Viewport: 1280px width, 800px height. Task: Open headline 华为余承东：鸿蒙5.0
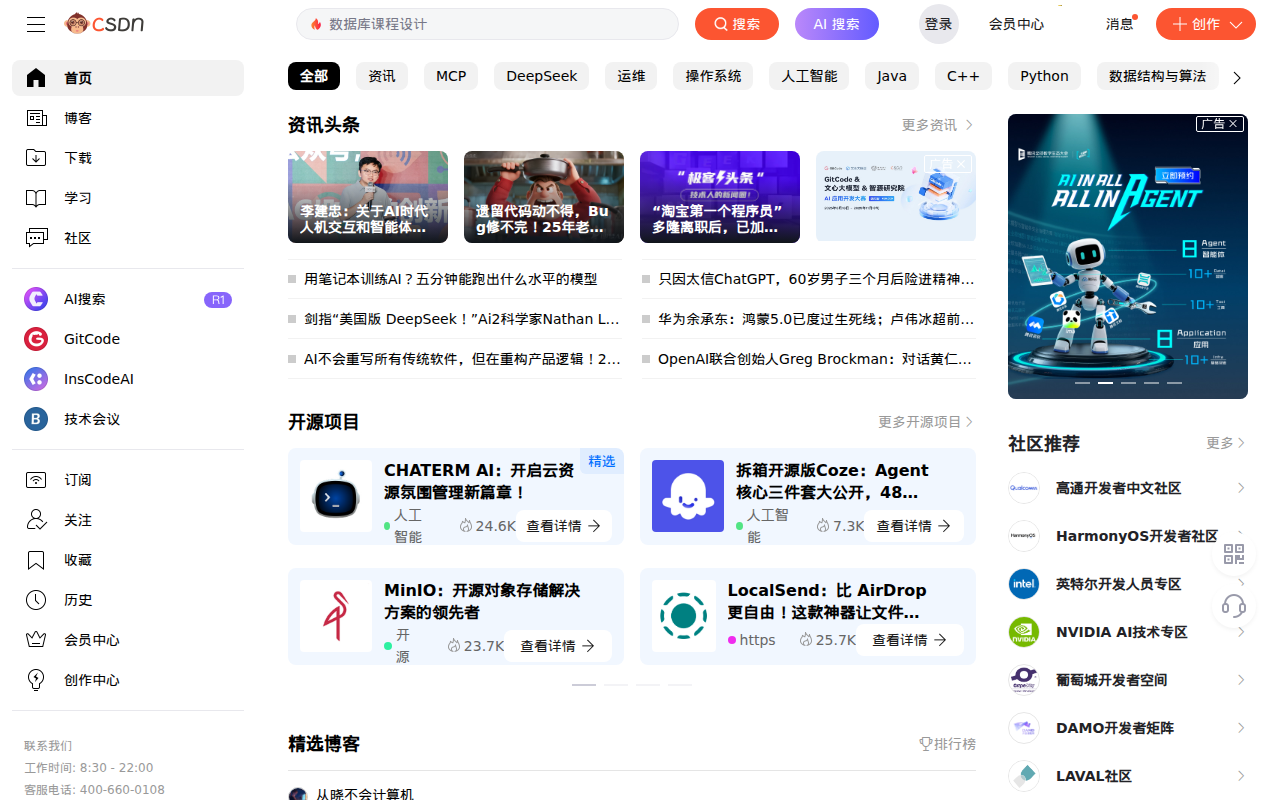pos(816,319)
